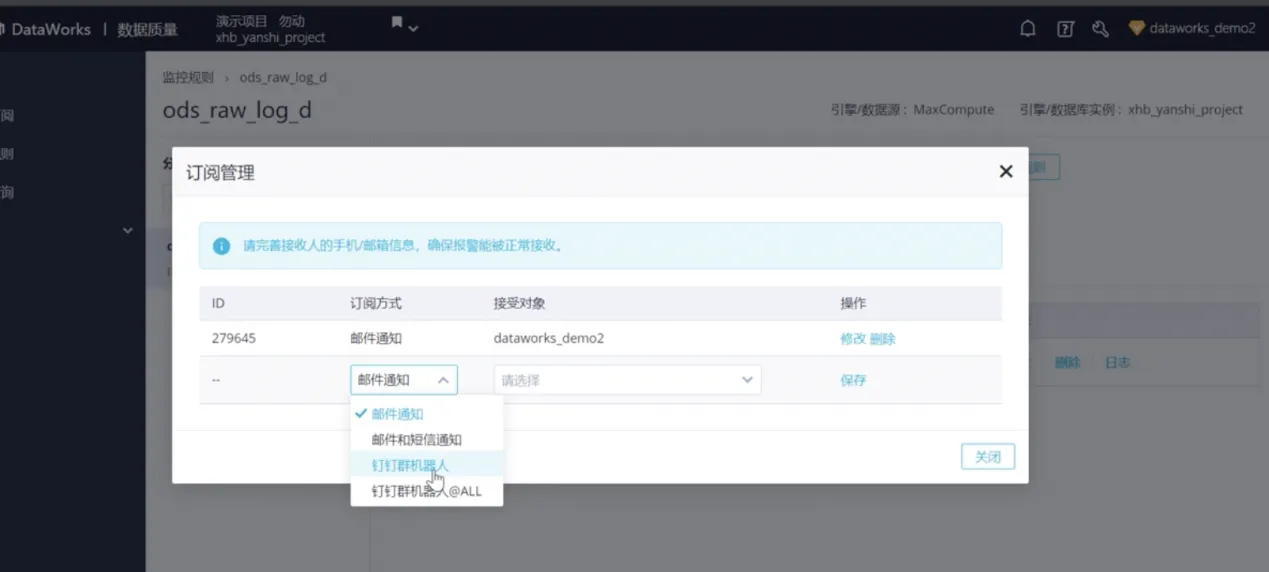This screenshot has width=1269, height=572.
Task: Select 钉钉群机器人 option
Action: point(427,466)
